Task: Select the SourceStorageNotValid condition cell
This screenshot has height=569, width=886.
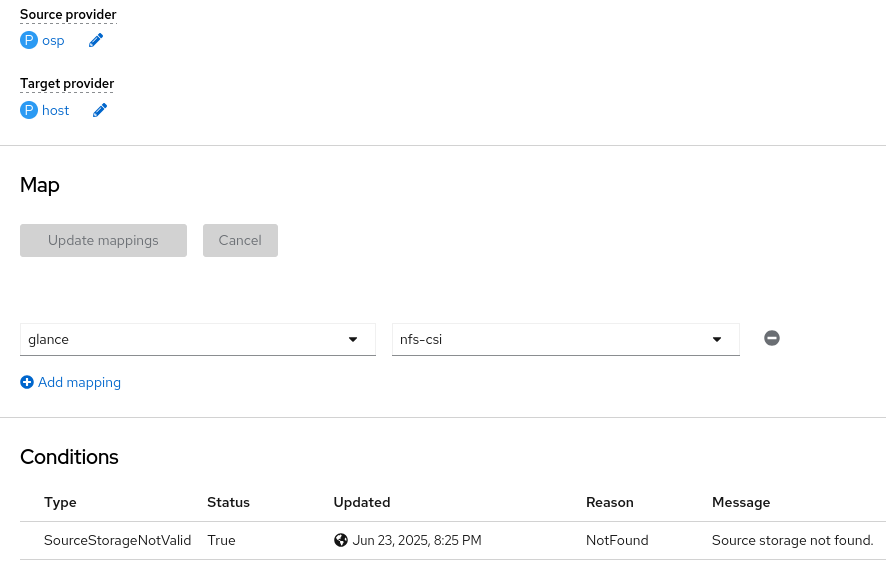Action: pyautogui.click(x=117, y=540)
